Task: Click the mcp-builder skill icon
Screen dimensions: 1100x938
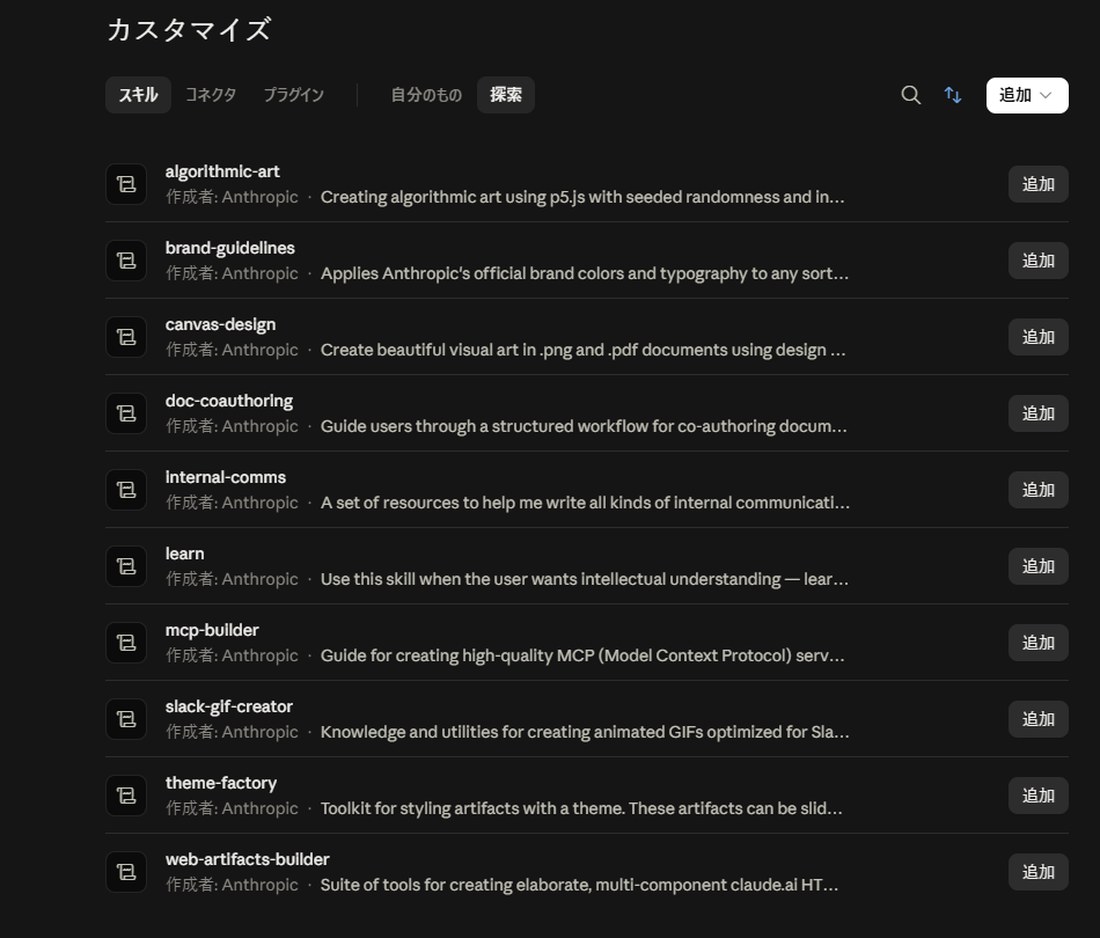Action: pyautogui.click(x=126, y=643)
